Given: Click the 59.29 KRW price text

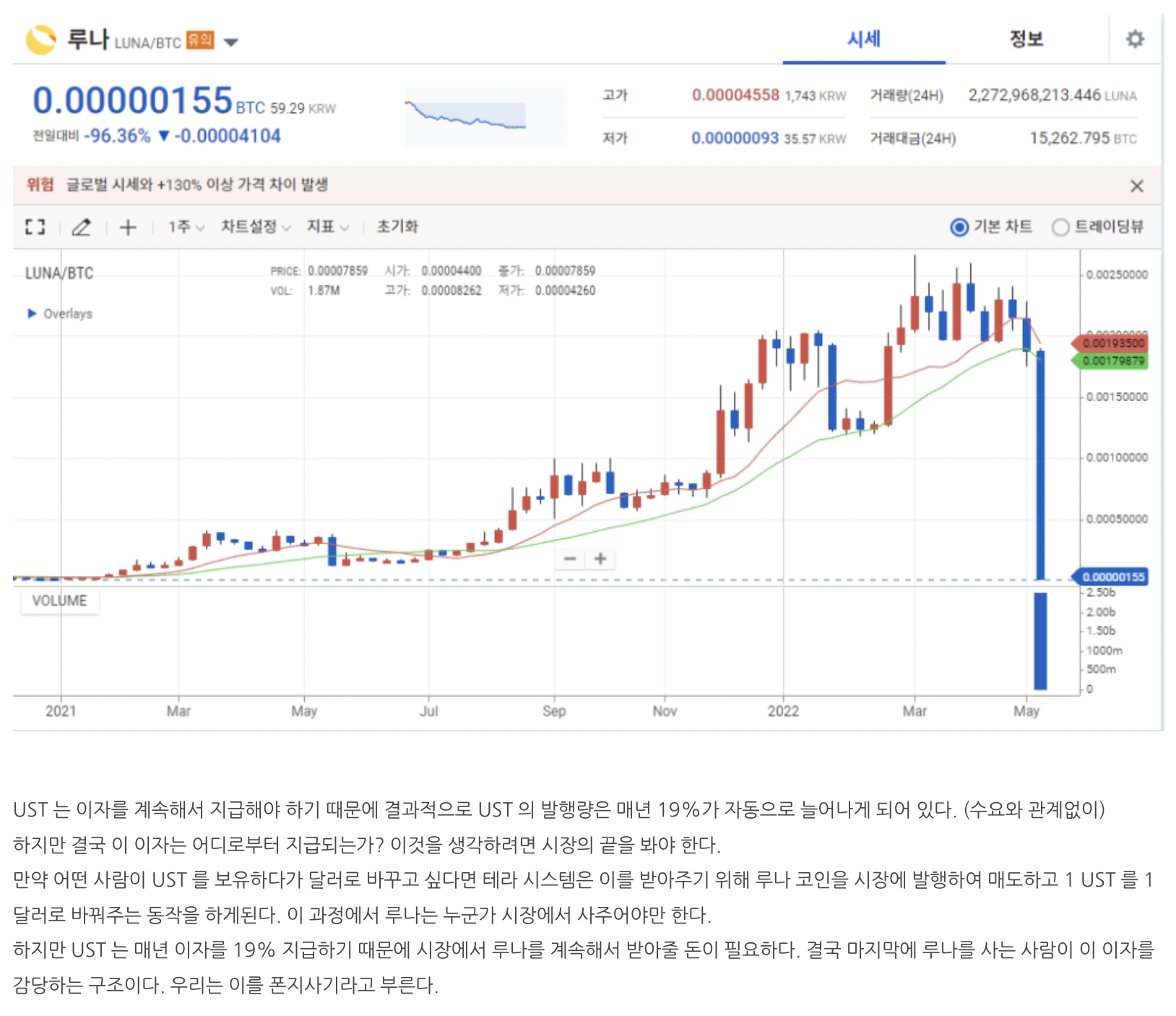Looking at the screenshot, I should click(303, 108).
